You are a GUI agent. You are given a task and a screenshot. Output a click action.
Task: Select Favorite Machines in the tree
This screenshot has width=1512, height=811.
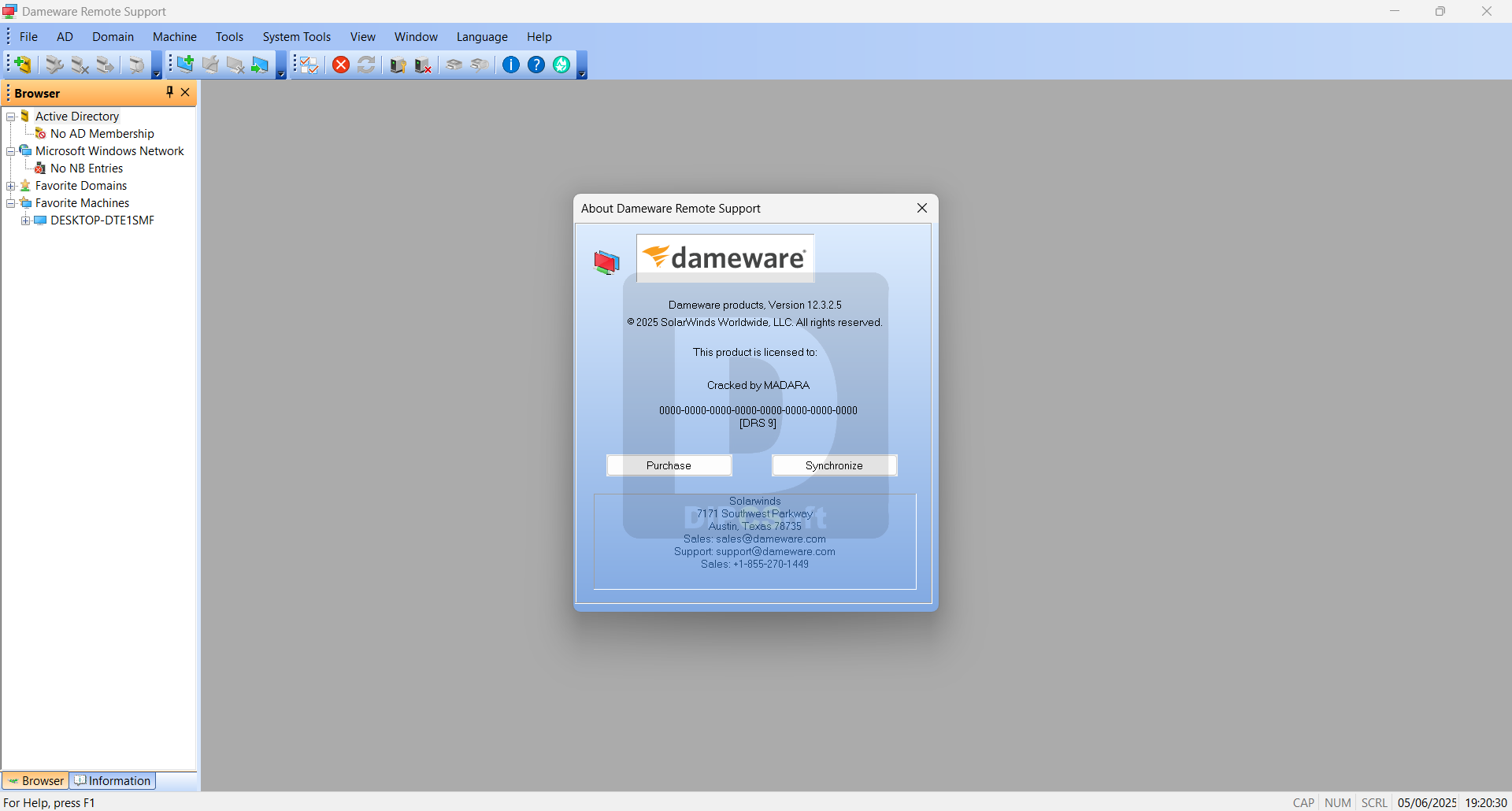82,203
